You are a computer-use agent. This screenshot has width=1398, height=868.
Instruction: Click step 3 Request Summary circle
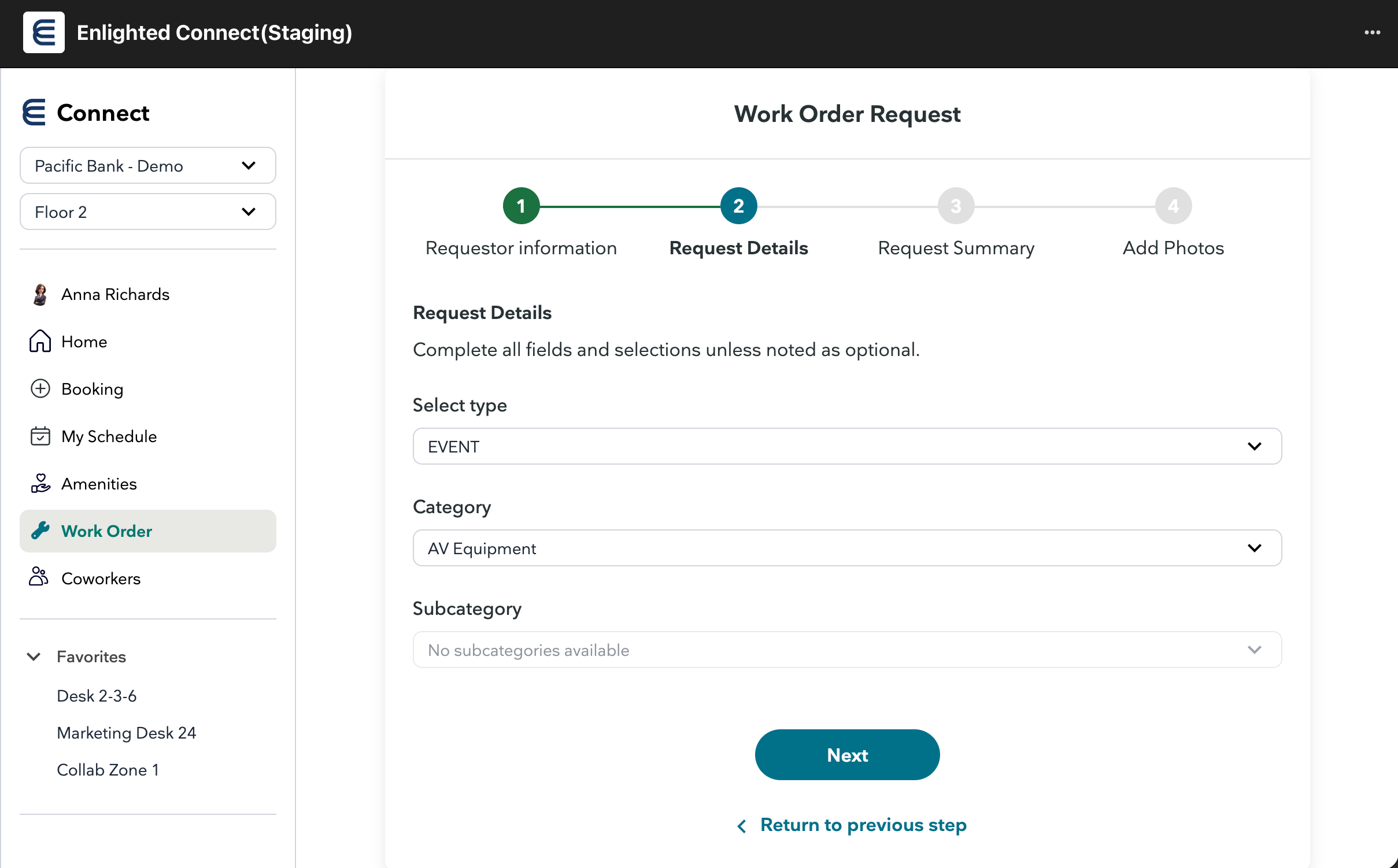pyautogui.click(x=956, y=206)
